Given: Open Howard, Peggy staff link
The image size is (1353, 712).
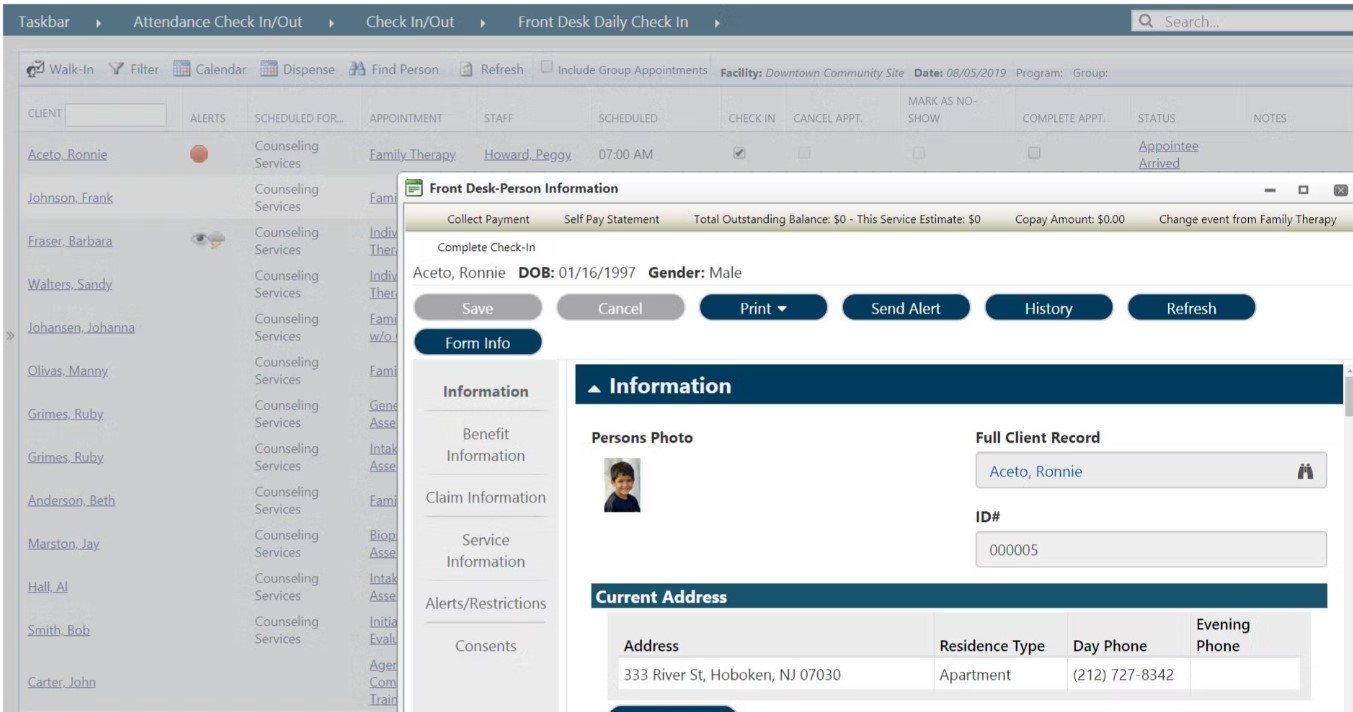Looking at the screenshot, I should pyautogui.click(x=528, y=154).
